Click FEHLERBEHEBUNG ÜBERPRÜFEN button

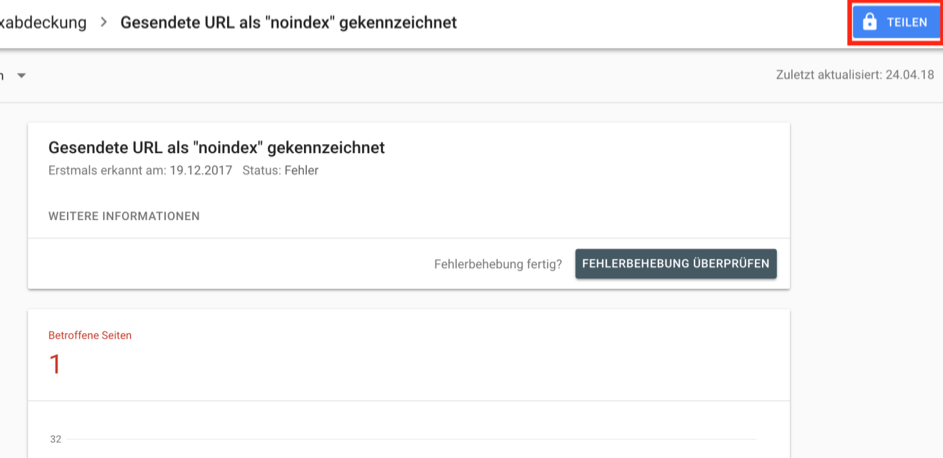click(676, 264)
